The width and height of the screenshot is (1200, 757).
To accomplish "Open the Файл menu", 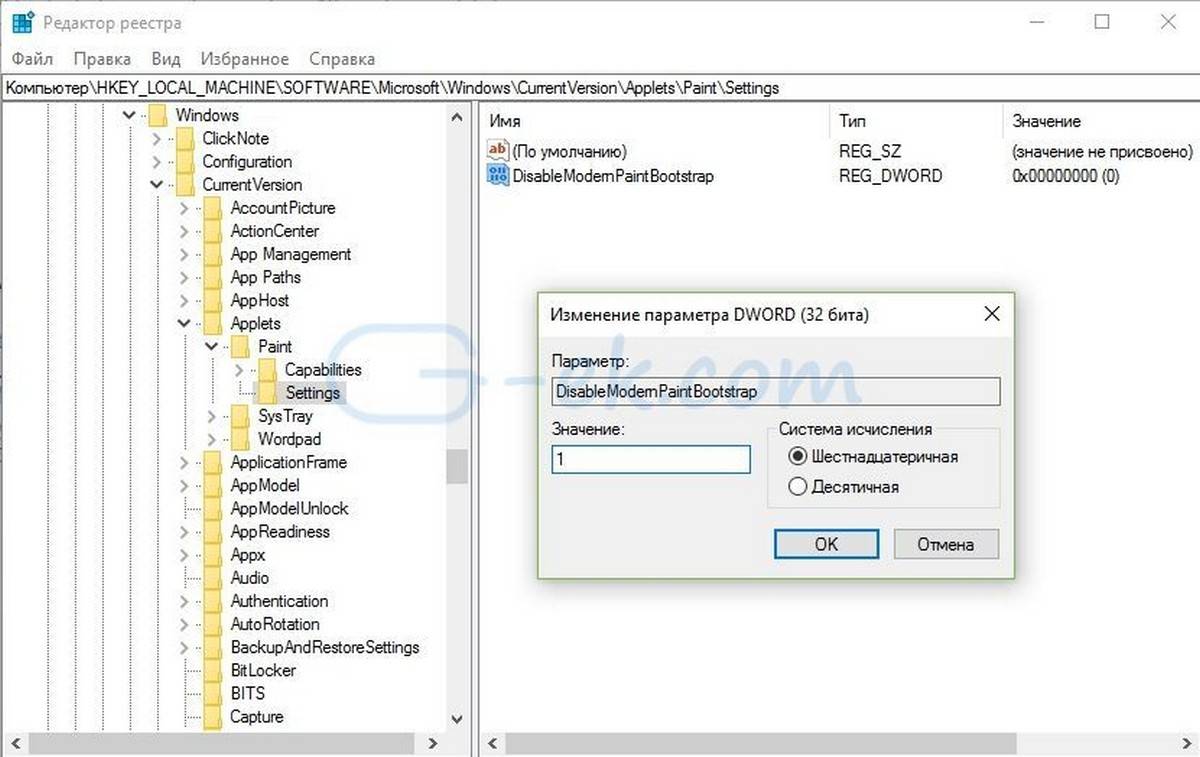I will 34,59.
